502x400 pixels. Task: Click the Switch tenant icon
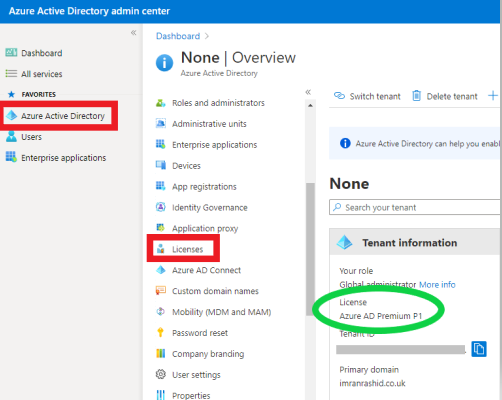[339, 96]
